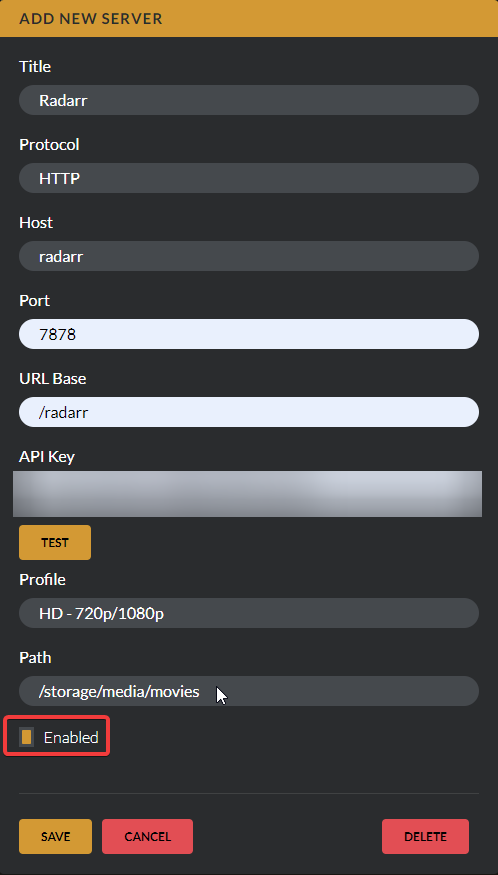Click the 'Protocol' field label
This screenshot has height=875, width=498.
(x=49, y=145)
